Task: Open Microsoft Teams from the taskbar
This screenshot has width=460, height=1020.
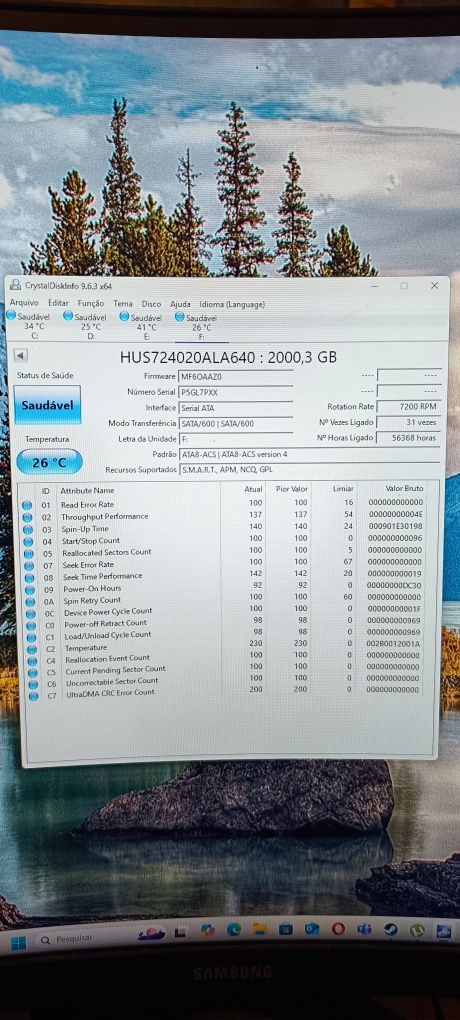Action: tap(364, 929)
